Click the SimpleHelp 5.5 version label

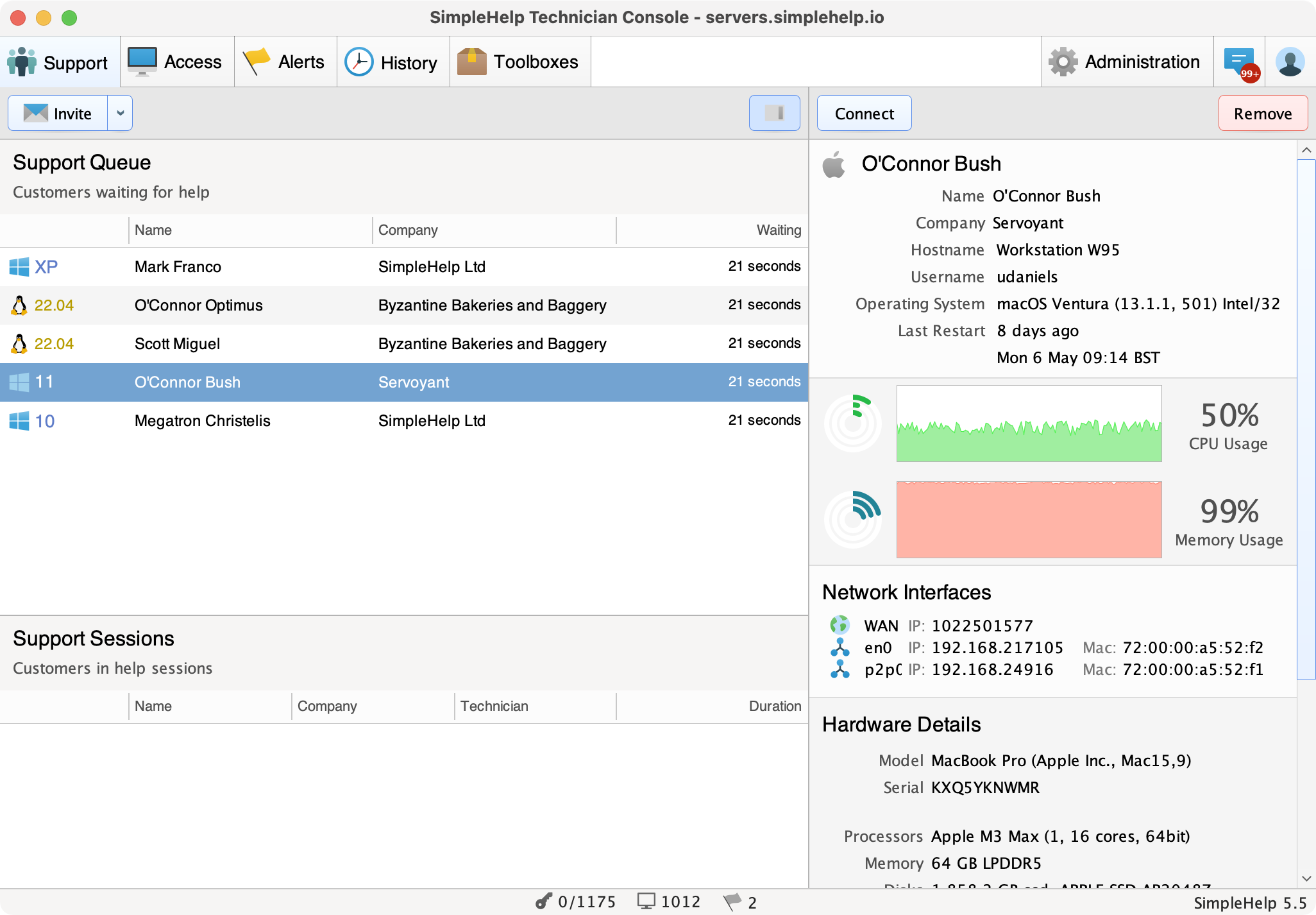(x=1249, y=903)
